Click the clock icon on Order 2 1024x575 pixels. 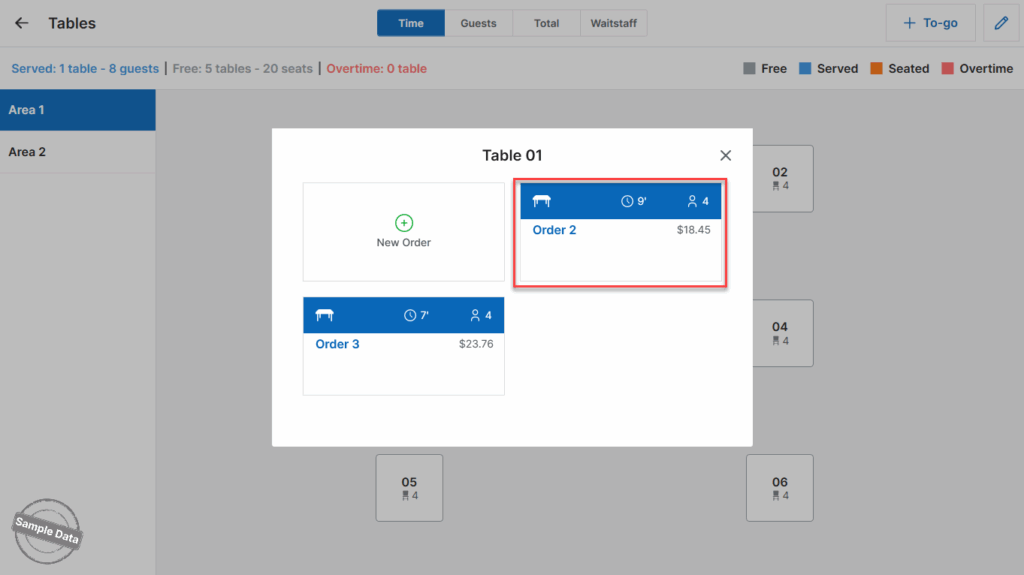pos(627,201)
